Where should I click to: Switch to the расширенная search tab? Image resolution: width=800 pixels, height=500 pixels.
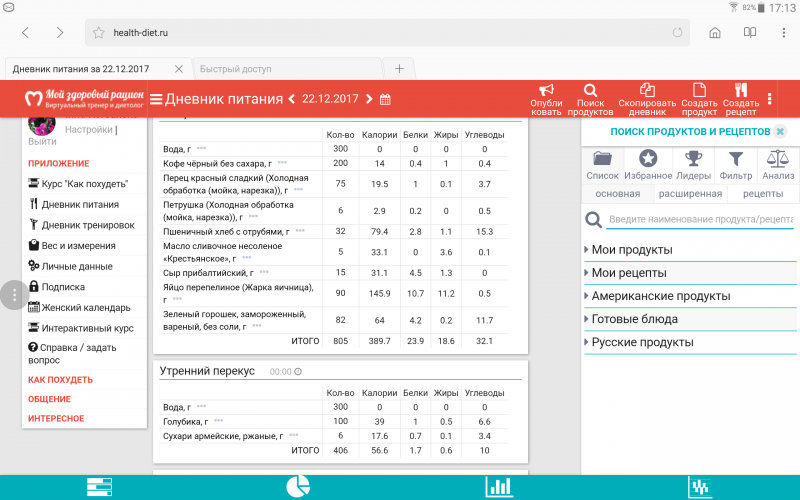(690, 193)
